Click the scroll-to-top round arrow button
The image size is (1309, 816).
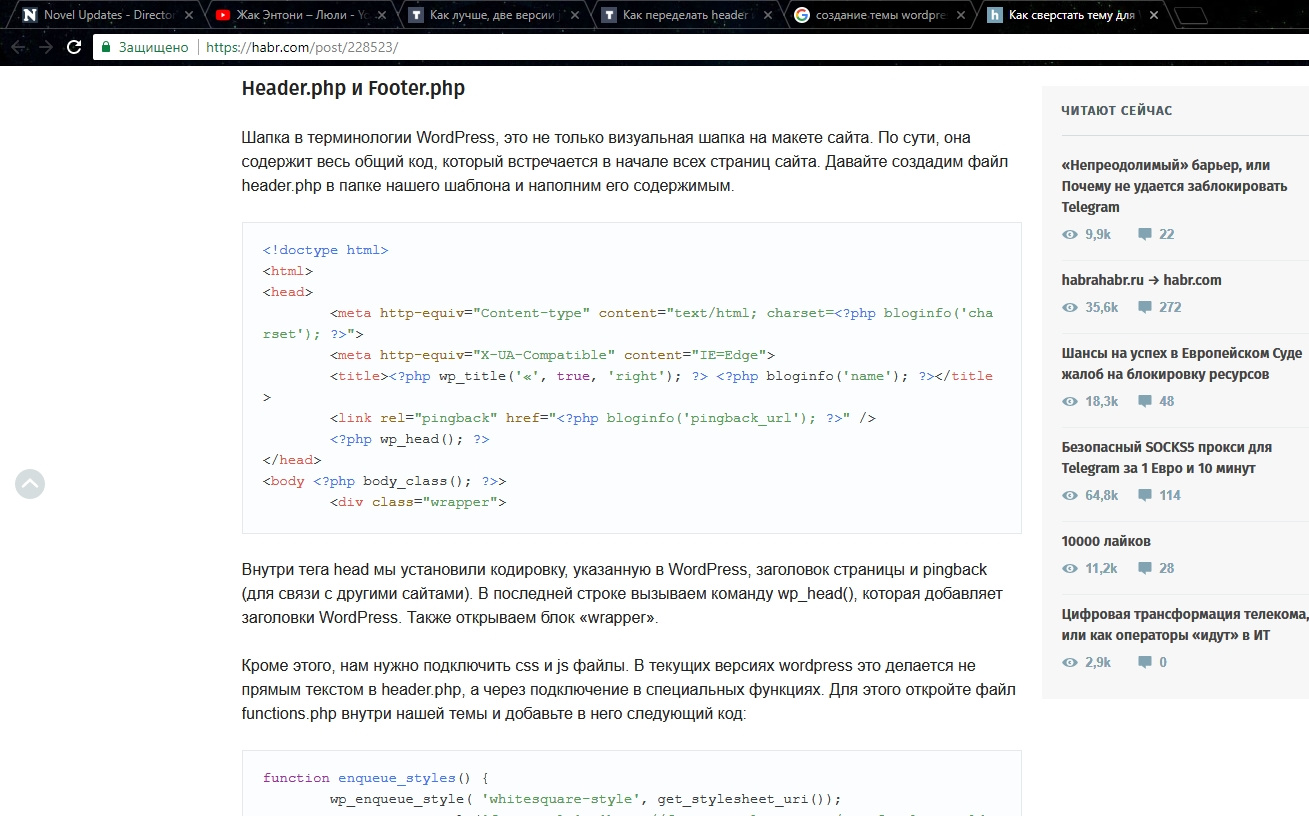30,484
